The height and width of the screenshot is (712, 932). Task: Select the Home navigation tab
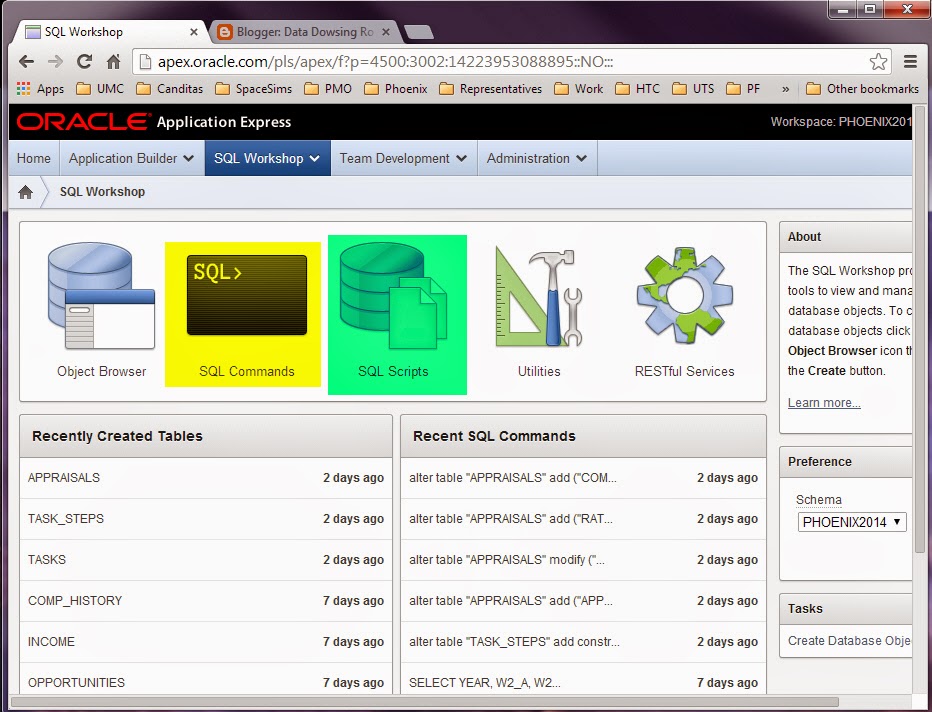coord(33,158)
